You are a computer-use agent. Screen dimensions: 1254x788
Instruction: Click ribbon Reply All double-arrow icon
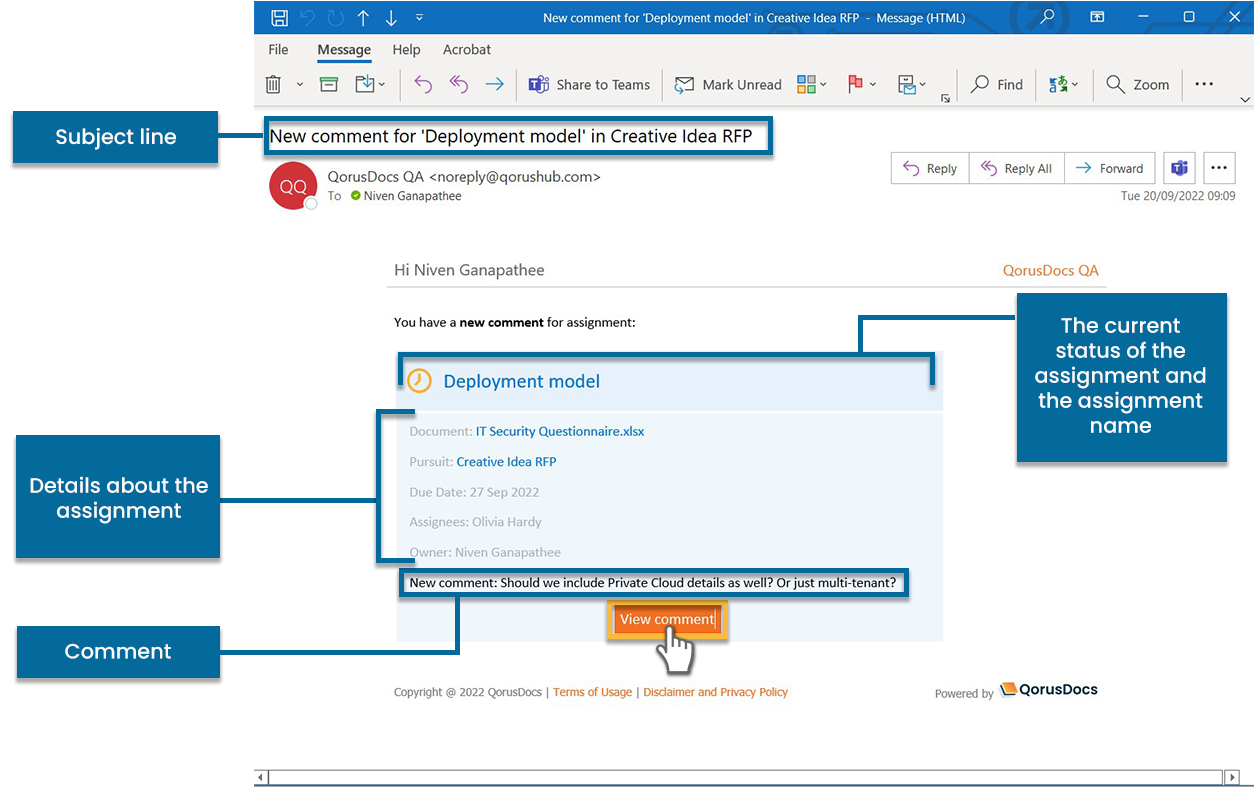(x=459, y=85)
